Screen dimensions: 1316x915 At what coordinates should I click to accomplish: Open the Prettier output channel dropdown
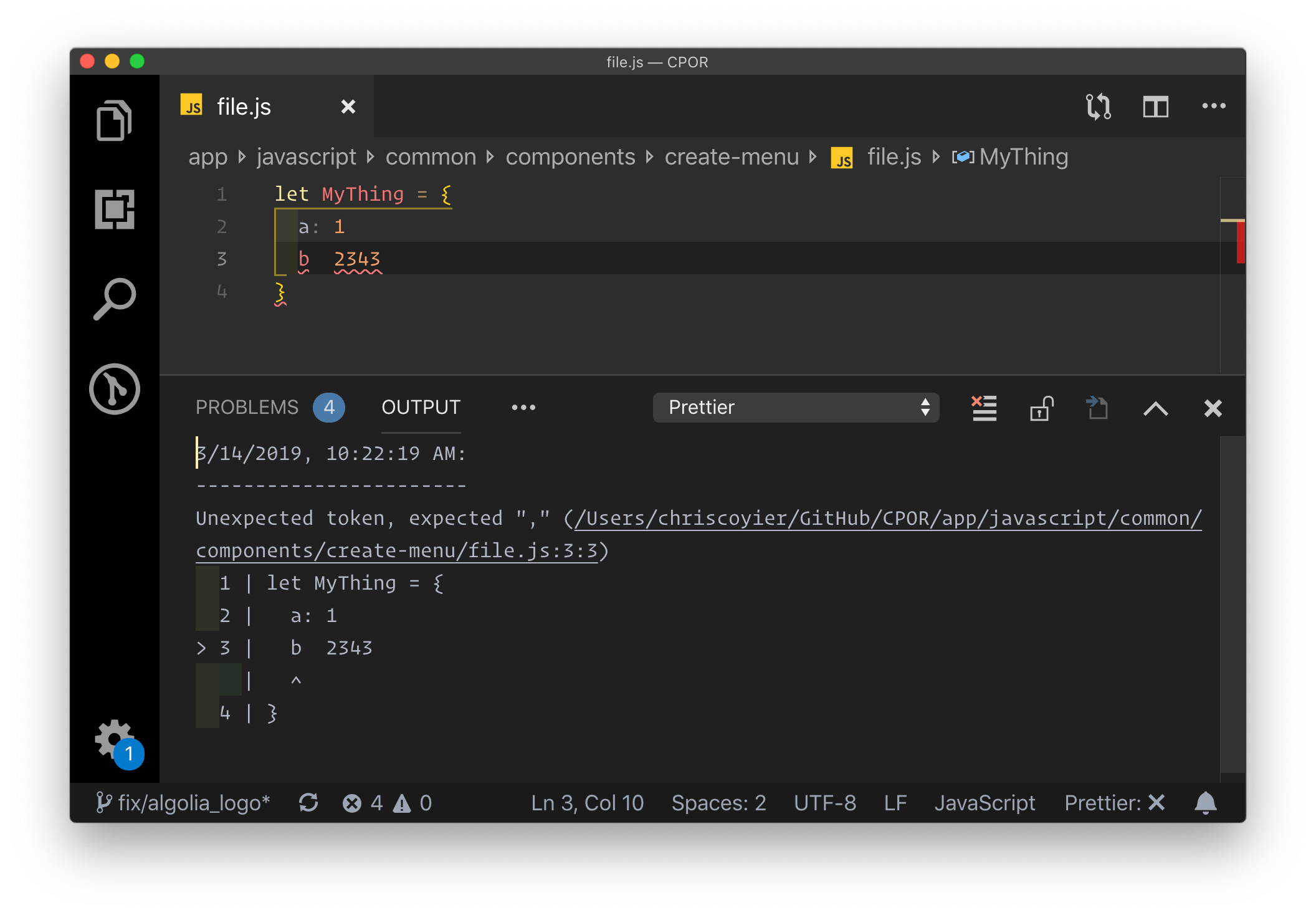point(796,408)
